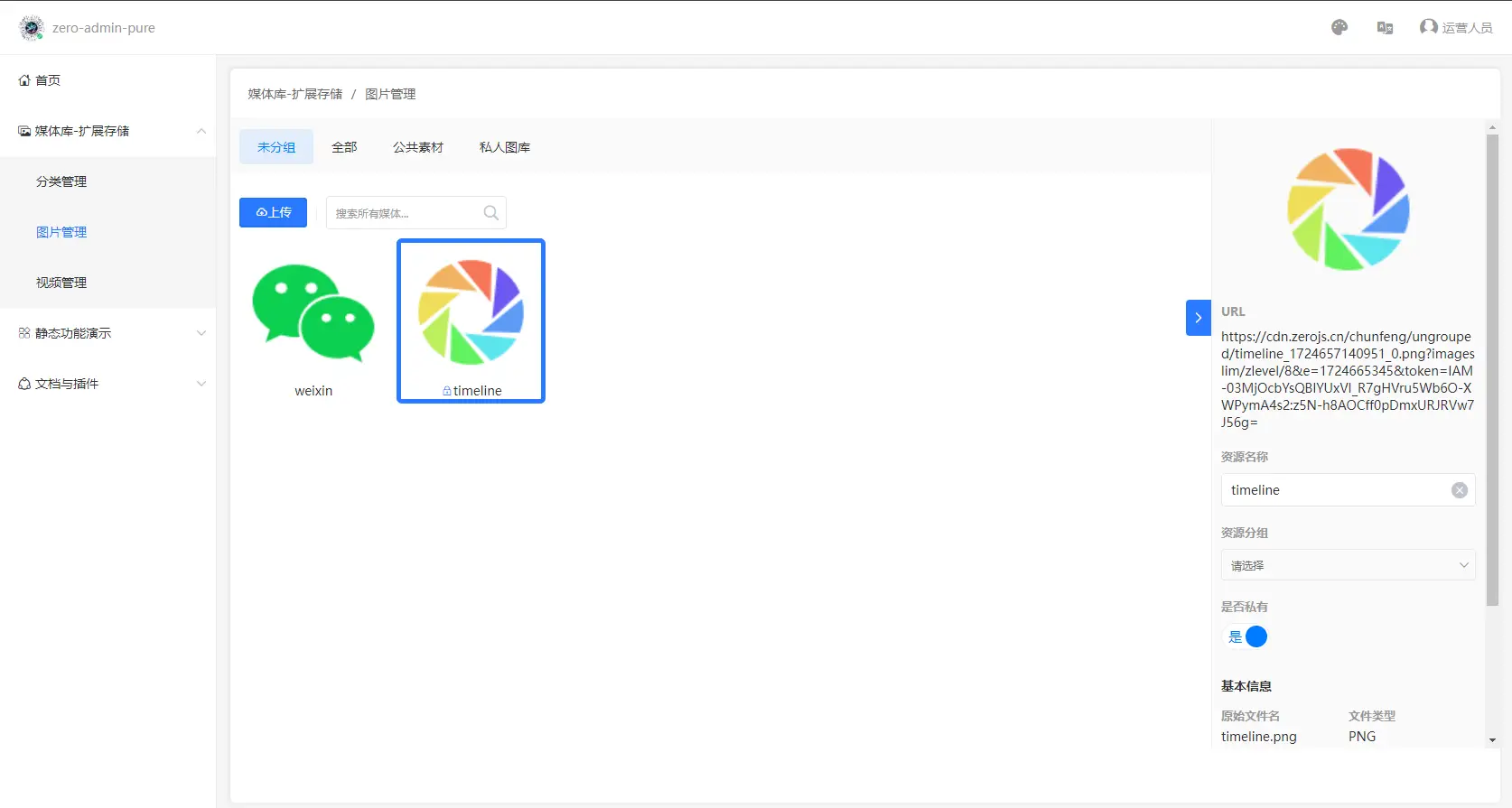Clear the timeline resource name field
Image resolution: width=1512 pixels, height=808 pixels.
pyautogui.click(x=1459, y=490)
